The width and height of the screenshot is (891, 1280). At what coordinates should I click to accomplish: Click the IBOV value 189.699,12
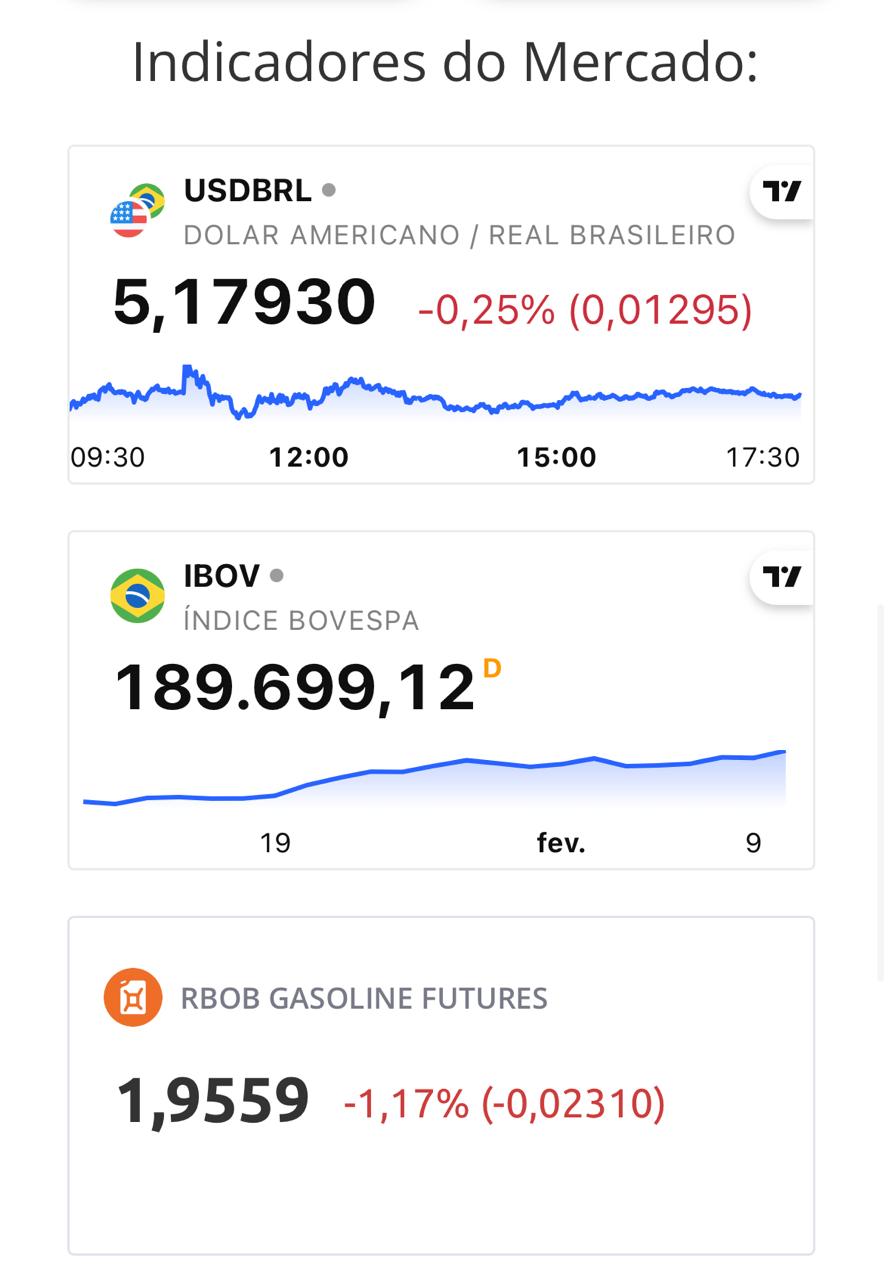[294, 687]
